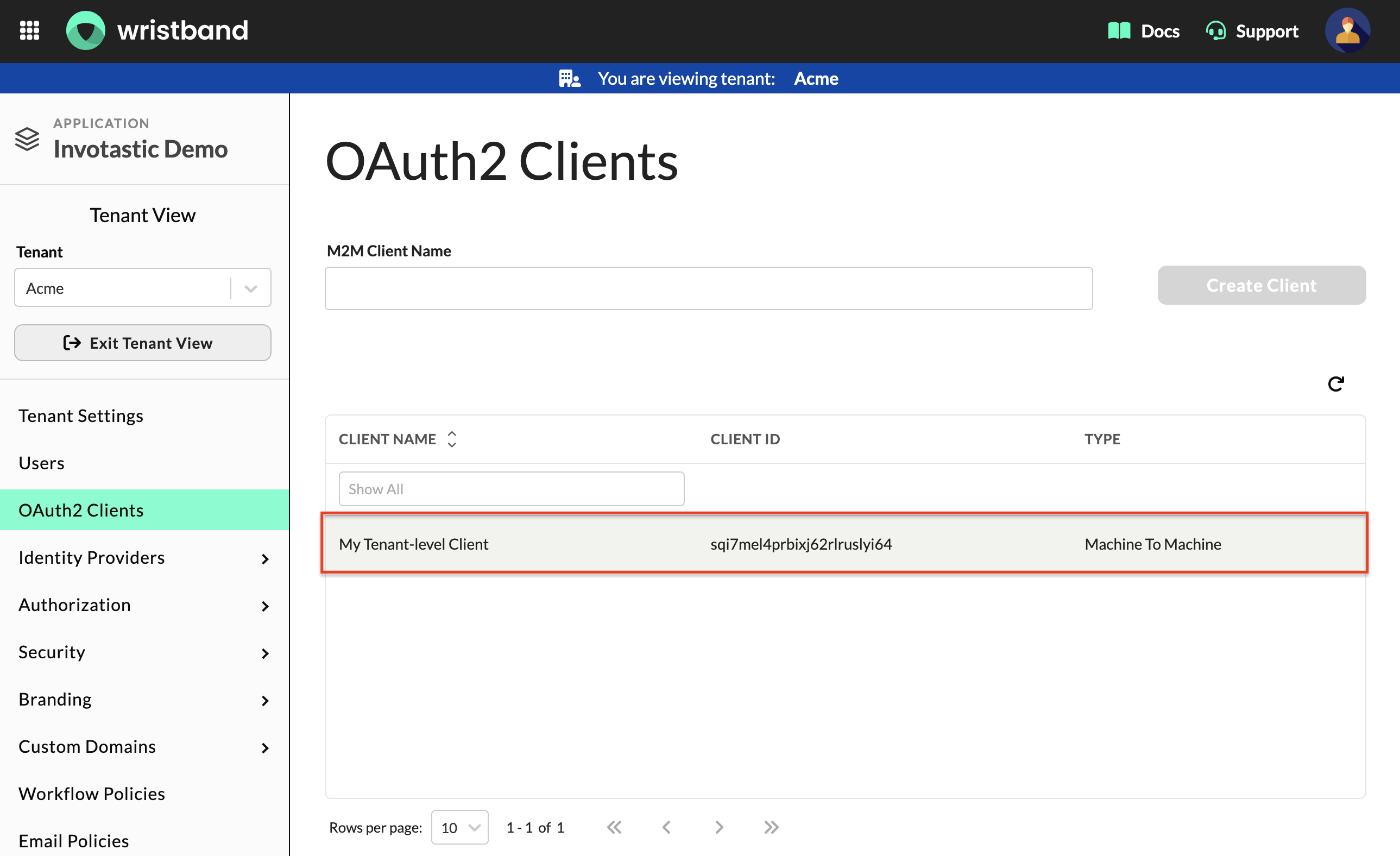
Task: Open the rows per page dropdown
Action: click(459, 827)
